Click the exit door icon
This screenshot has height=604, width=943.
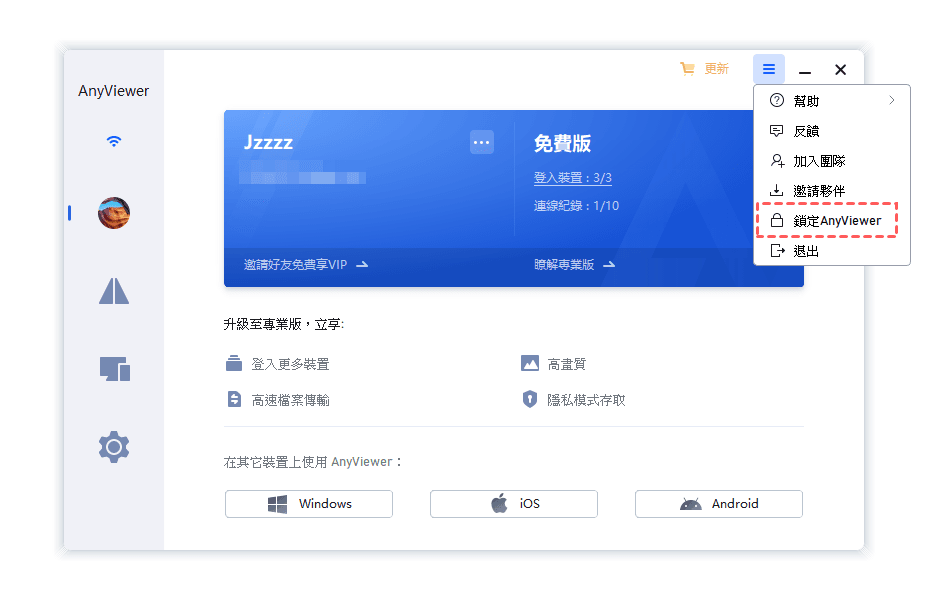point(778,251)
